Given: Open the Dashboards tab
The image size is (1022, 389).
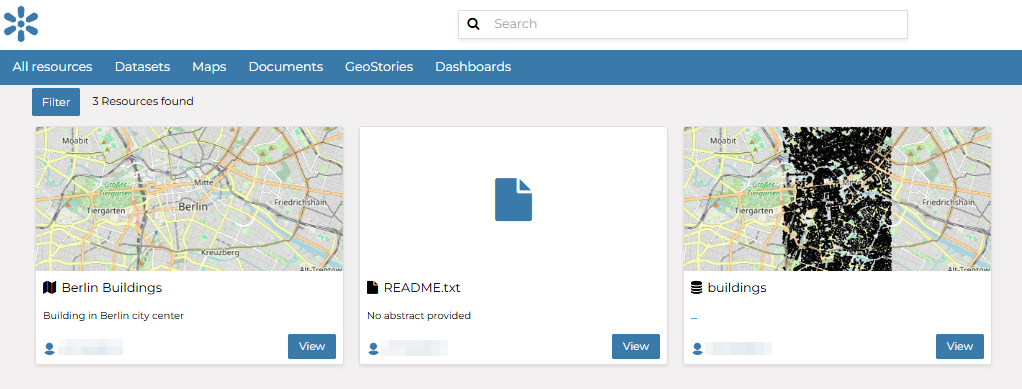Looking at the screenshot, I should (473, 67).
